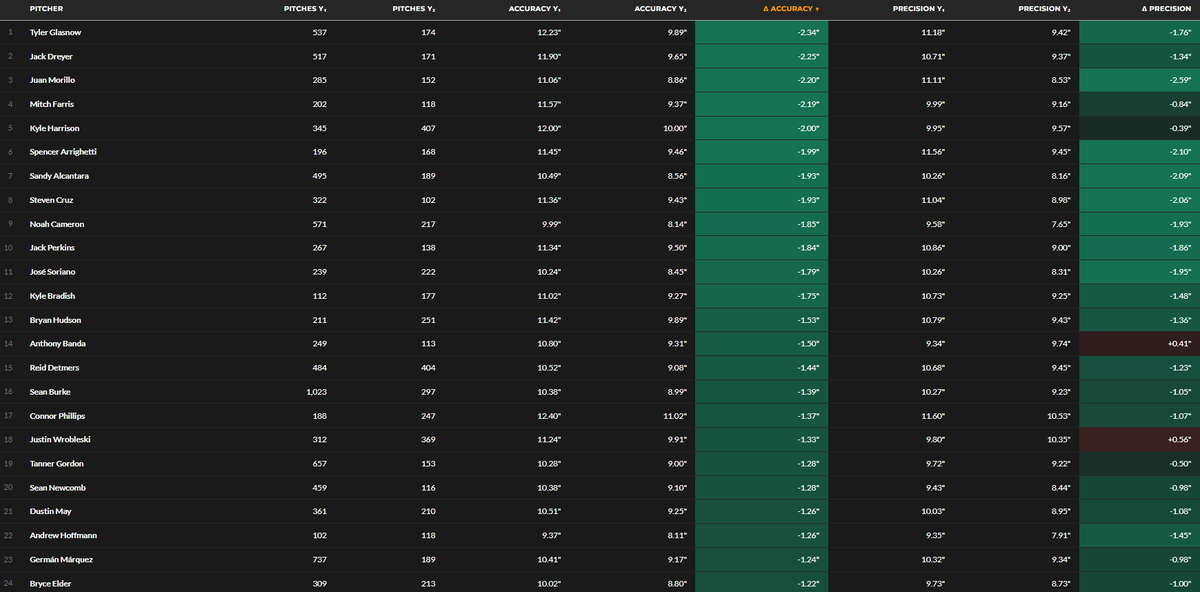
Task: Select pitcher Tanner Gordon
Action: pyautogui.click(x=56, y=464)
